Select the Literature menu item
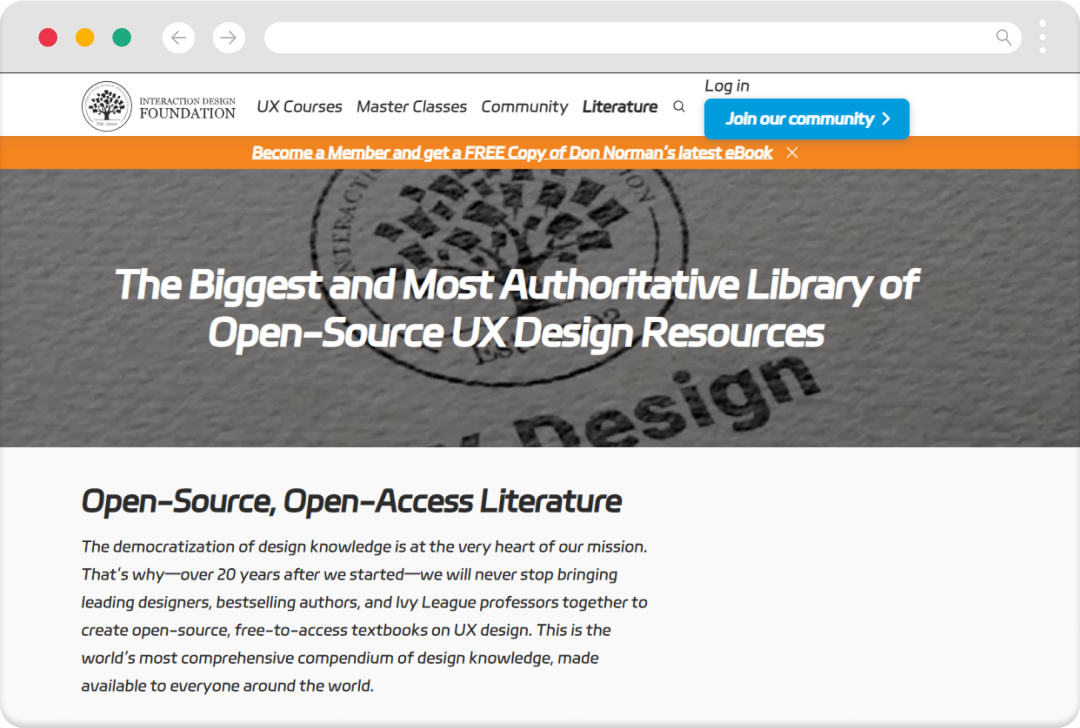The height and width of the screenshot is (728, 1080). (x=620, y=107)
